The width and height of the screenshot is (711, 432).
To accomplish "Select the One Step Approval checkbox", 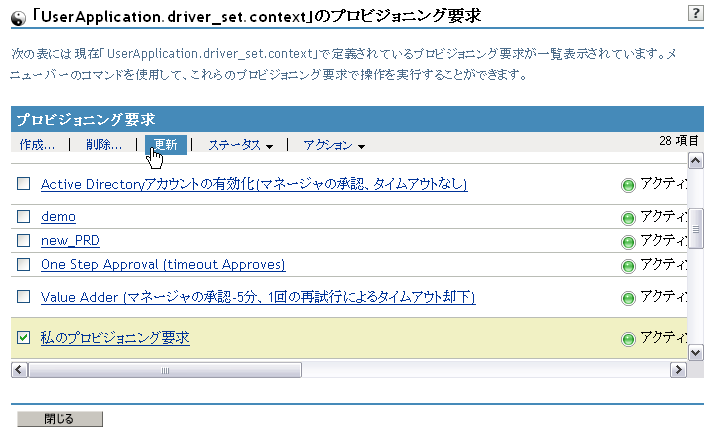I will point(24,264).
